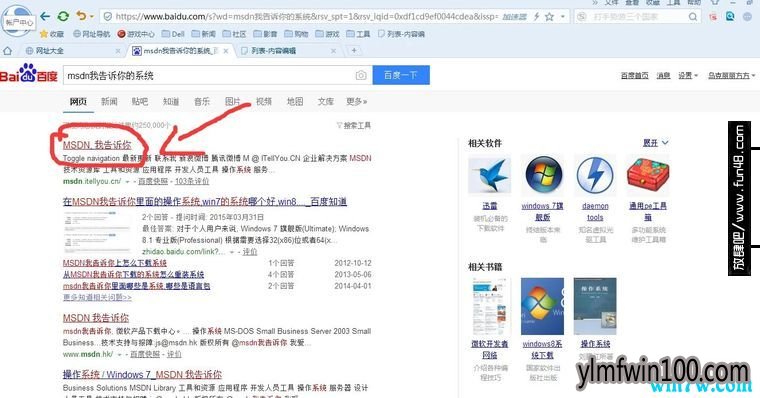Open 设置 settings dropdown

[688, 76]
